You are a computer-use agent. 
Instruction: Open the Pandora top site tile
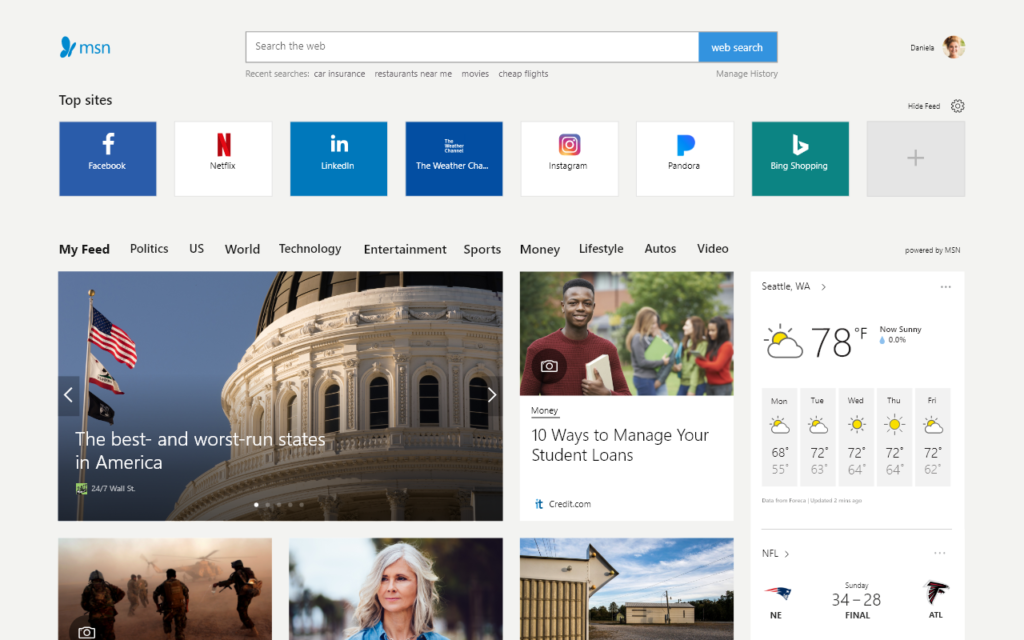[x=684, y=159]
